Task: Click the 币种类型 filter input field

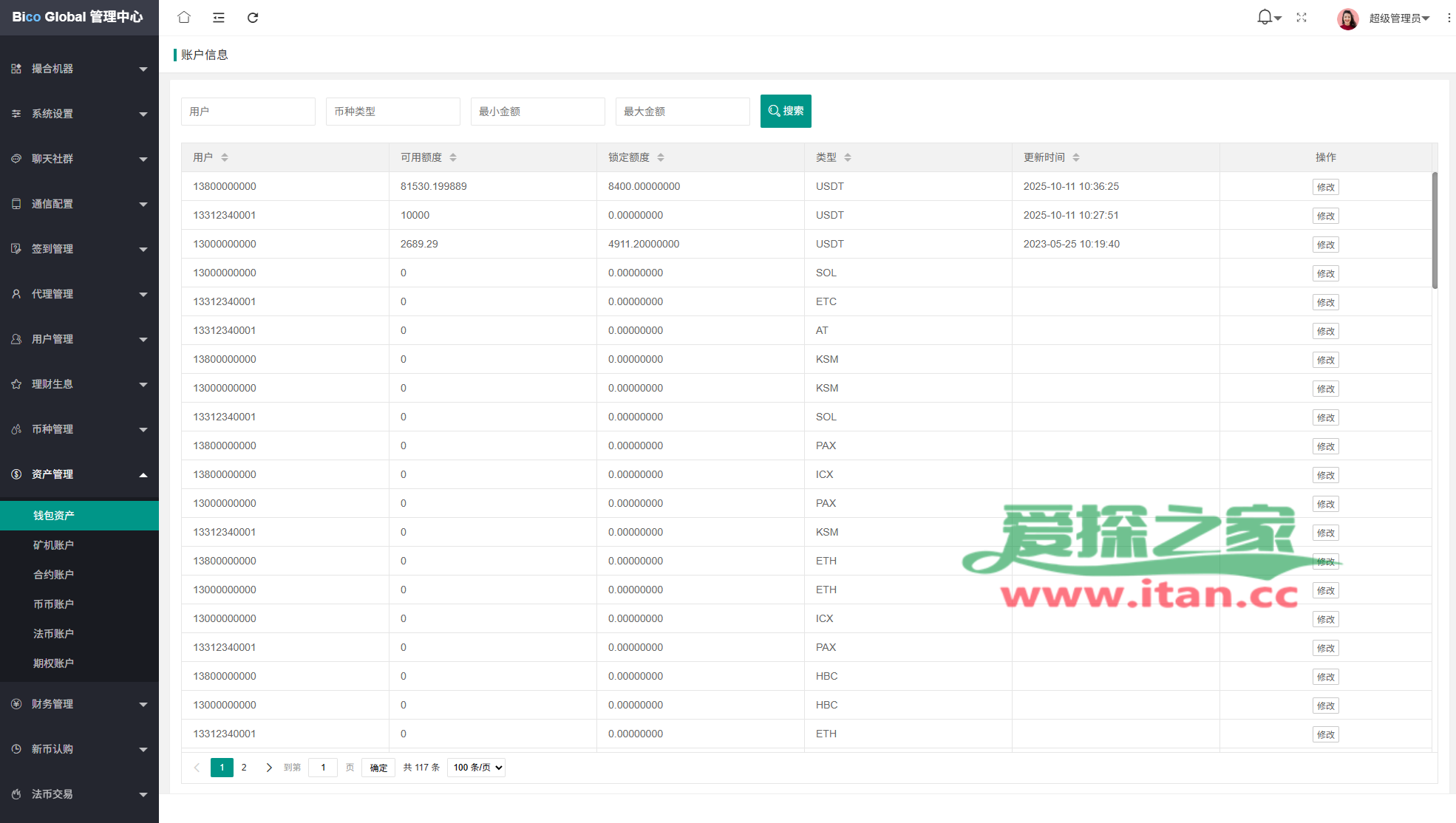Action: click(392, 112)
